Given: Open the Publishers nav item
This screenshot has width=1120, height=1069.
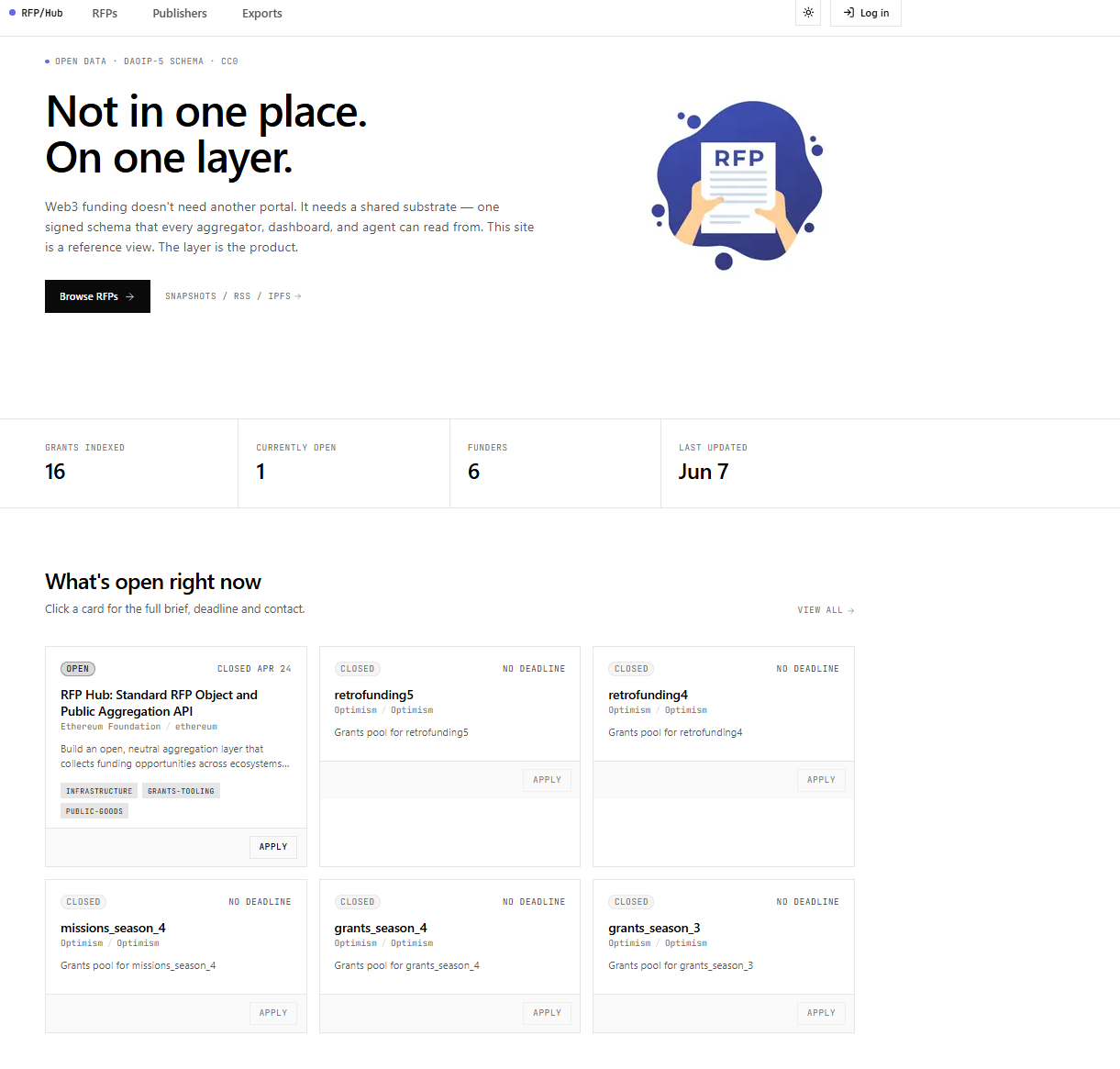Looking at the screenshot, I should (x=180, y=14).
